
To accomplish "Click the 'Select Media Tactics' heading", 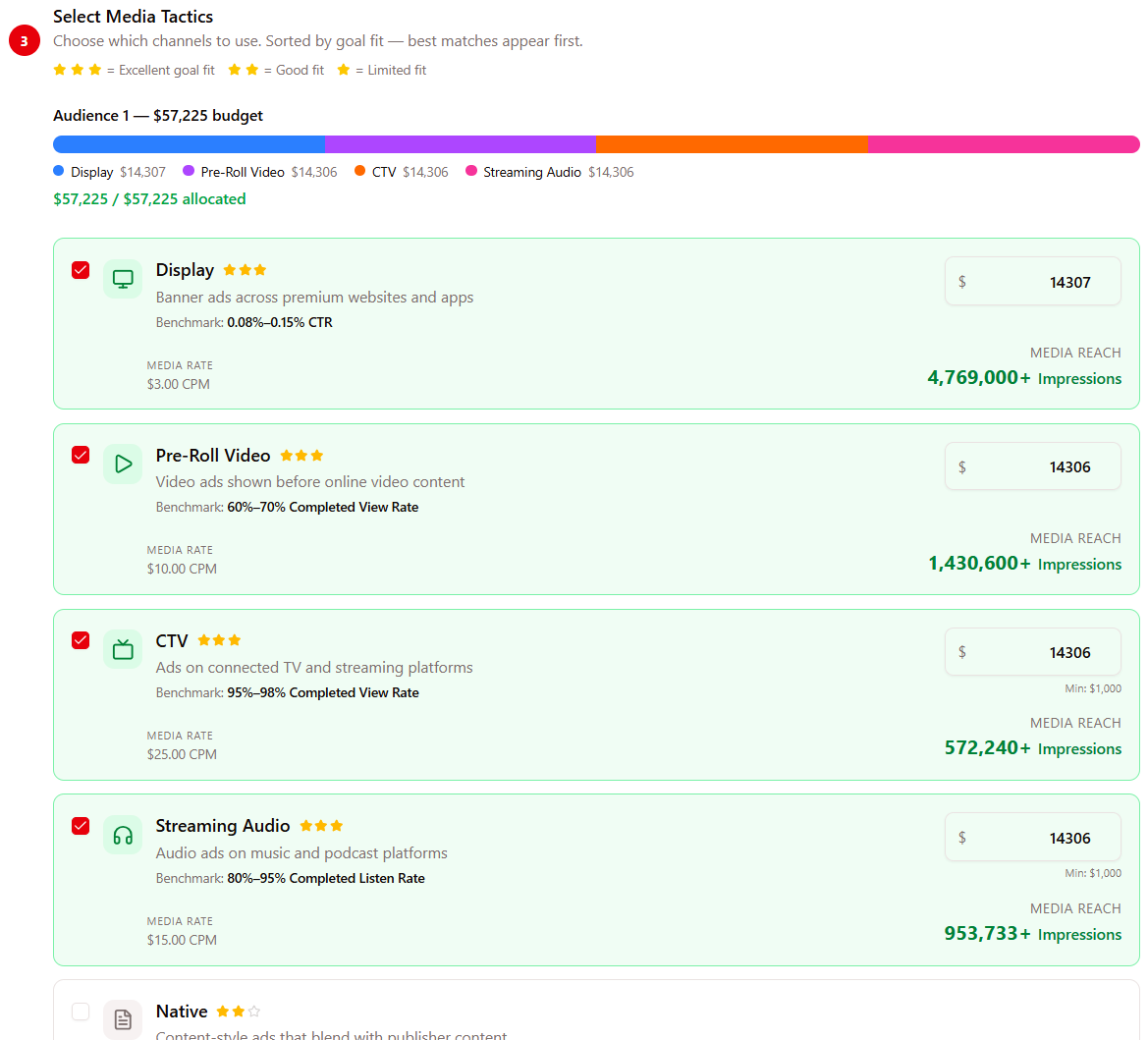I will 134,16.
